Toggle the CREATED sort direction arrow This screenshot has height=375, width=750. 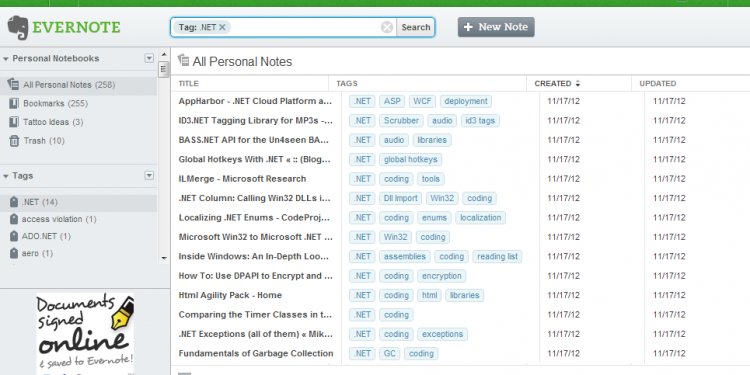coord(578,84)
